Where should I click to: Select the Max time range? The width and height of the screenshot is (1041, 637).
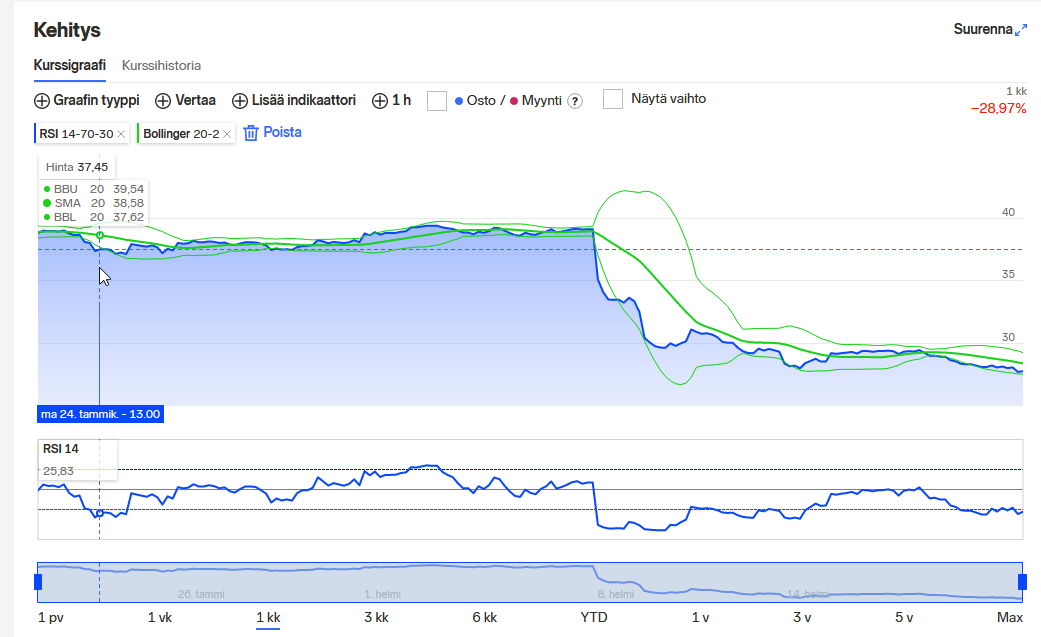coord(1009,618)
